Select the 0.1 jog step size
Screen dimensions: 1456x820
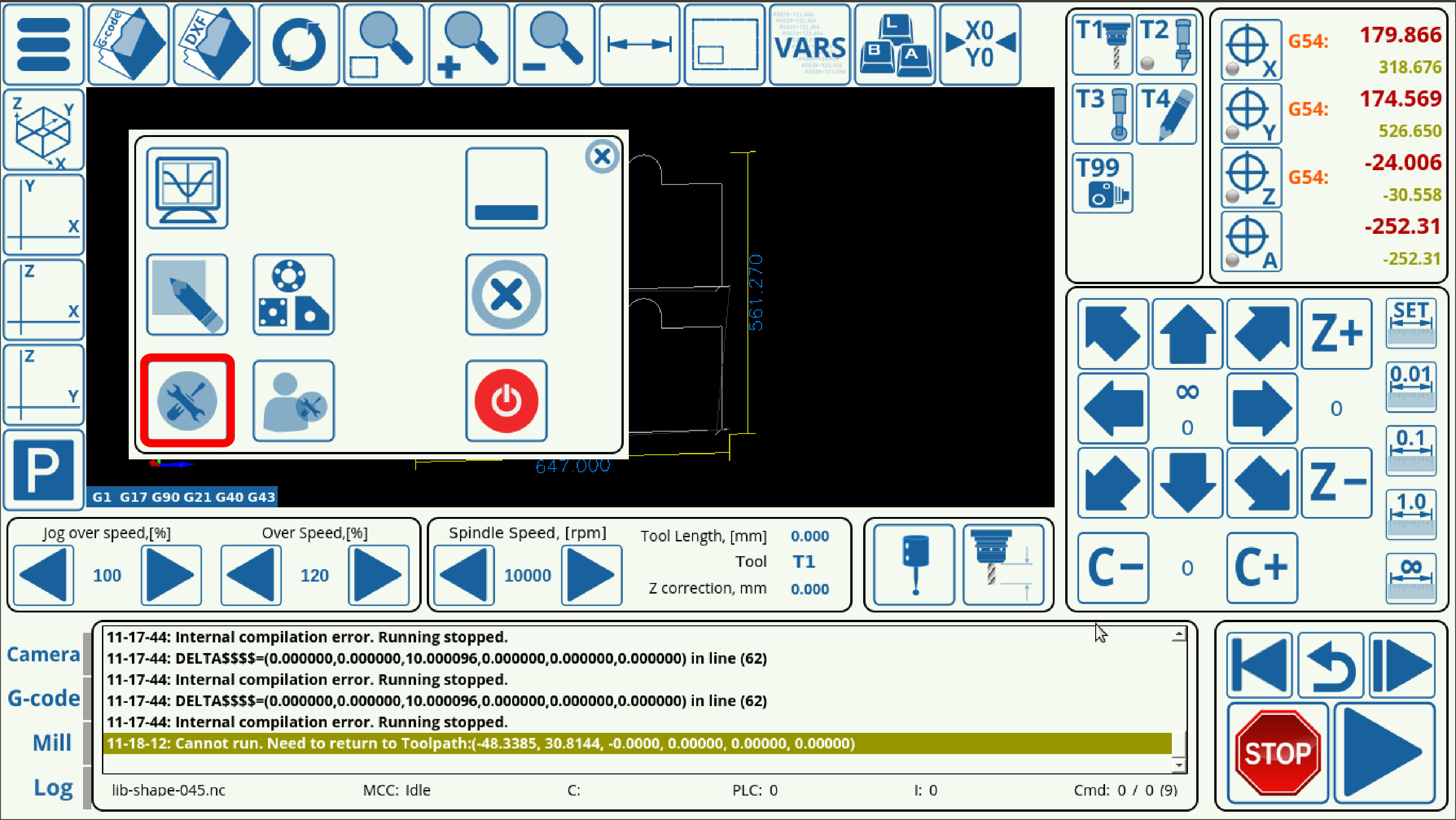click(x=1410, y=451)
